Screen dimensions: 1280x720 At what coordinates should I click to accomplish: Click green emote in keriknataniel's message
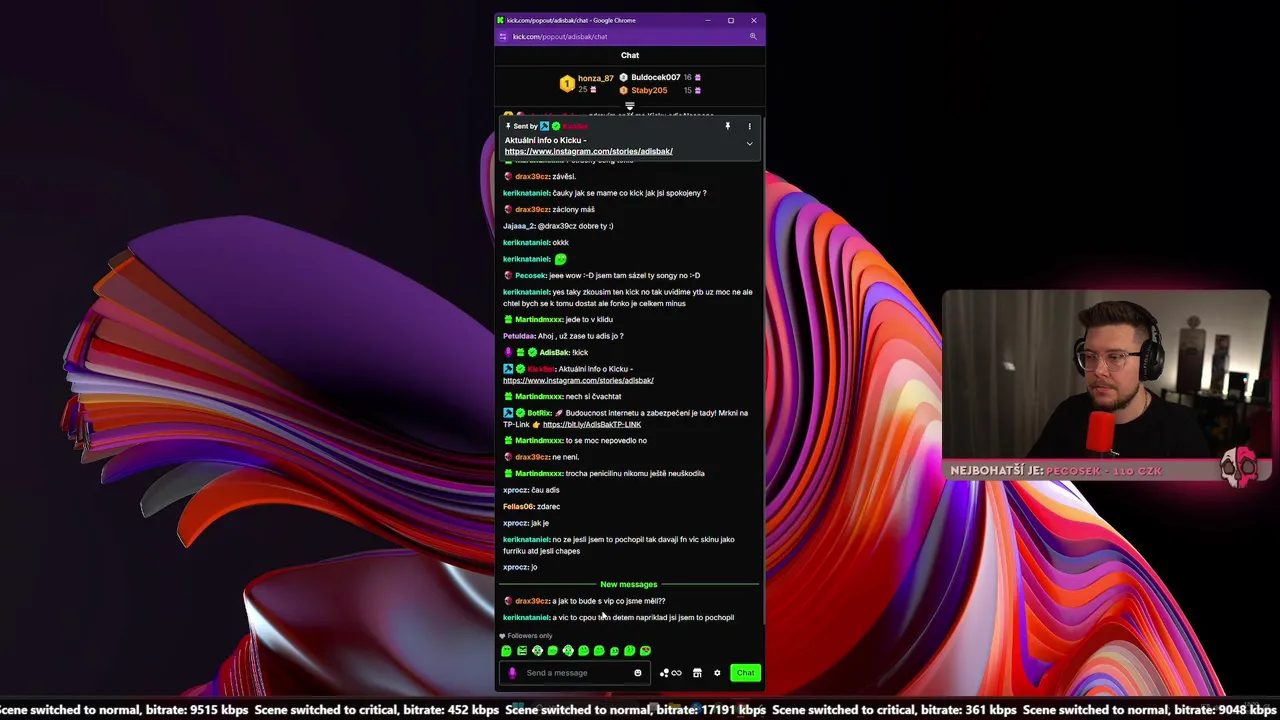point(560,259)
